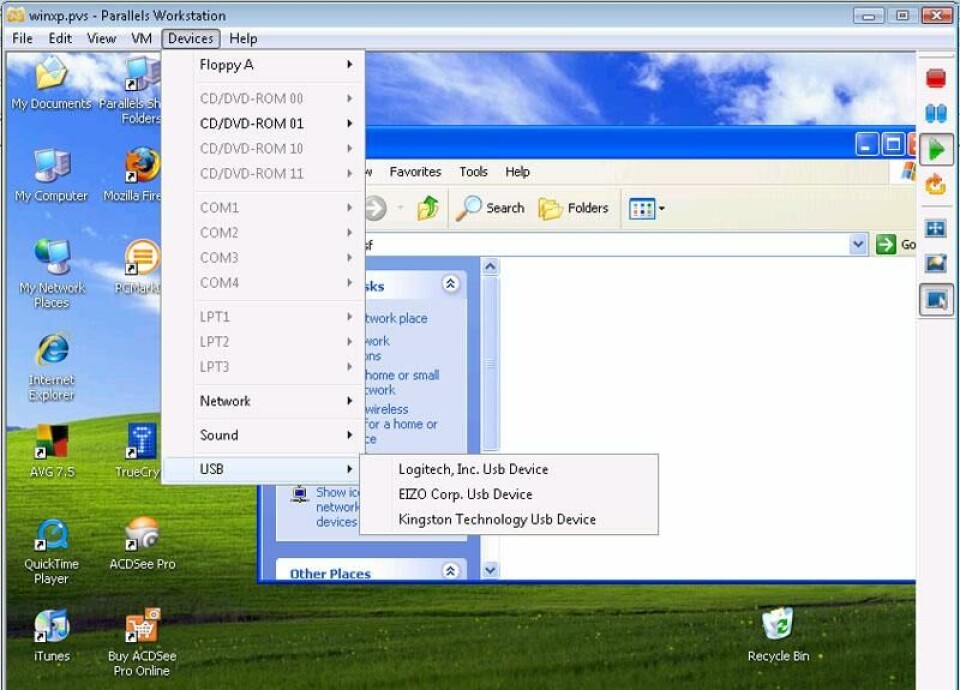Collapse the Network Tasks panel chevron
960x690 pixels.
[451, 283]
